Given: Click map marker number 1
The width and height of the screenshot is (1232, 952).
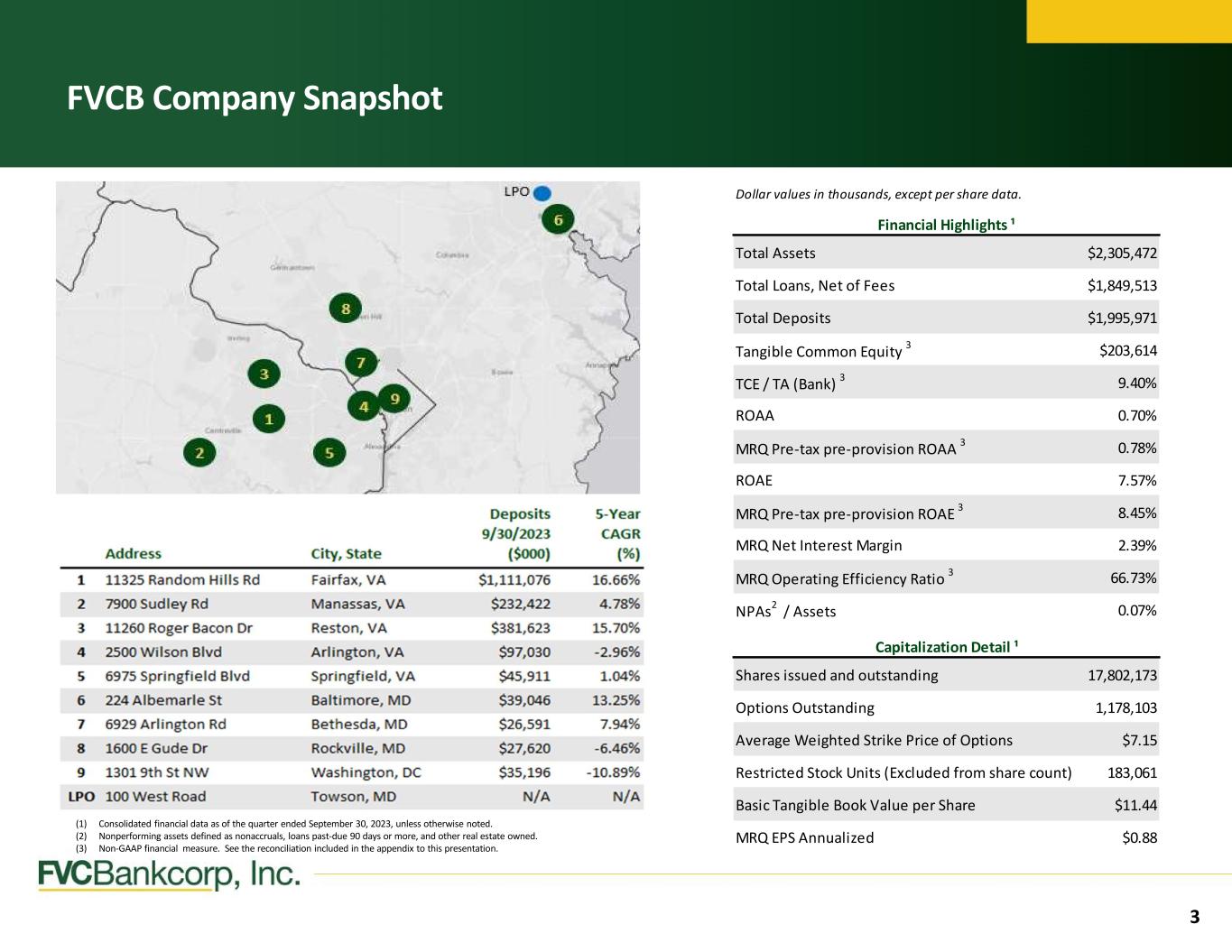Looking at the screenshot, I should (x=268, y=419).
